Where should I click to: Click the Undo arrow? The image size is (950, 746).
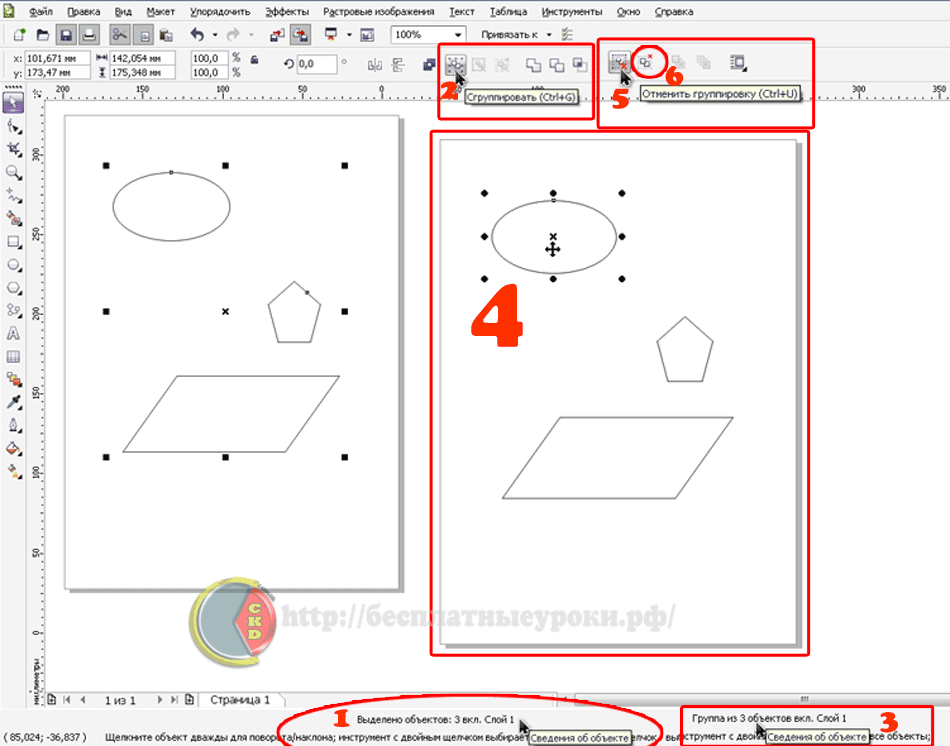tap(198, 35)
